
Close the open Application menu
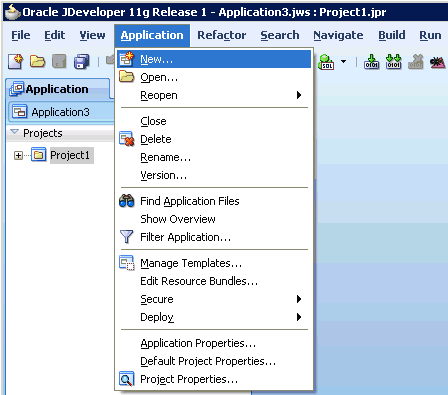(x=152, y=35)
